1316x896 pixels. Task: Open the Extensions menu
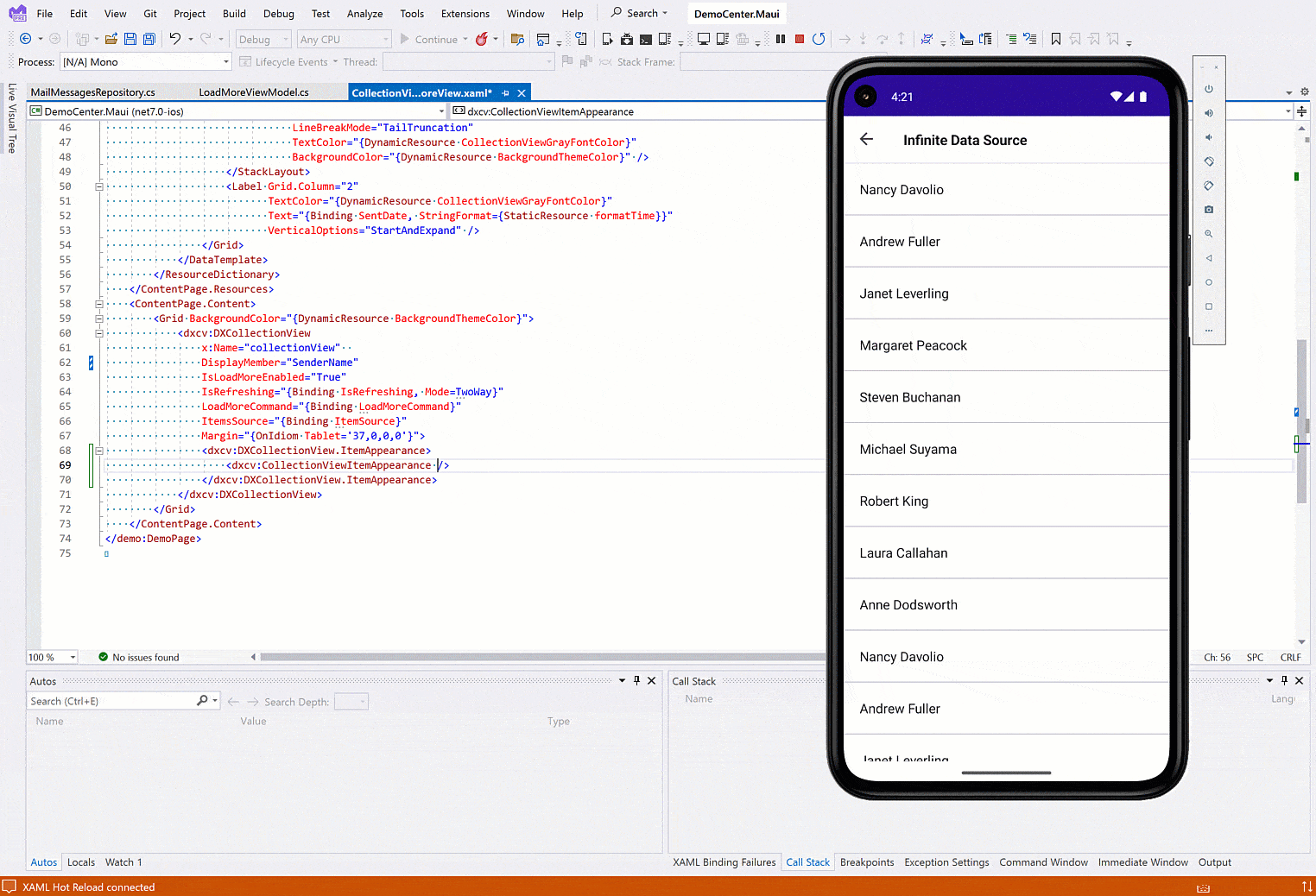click(x=465, y=14)
